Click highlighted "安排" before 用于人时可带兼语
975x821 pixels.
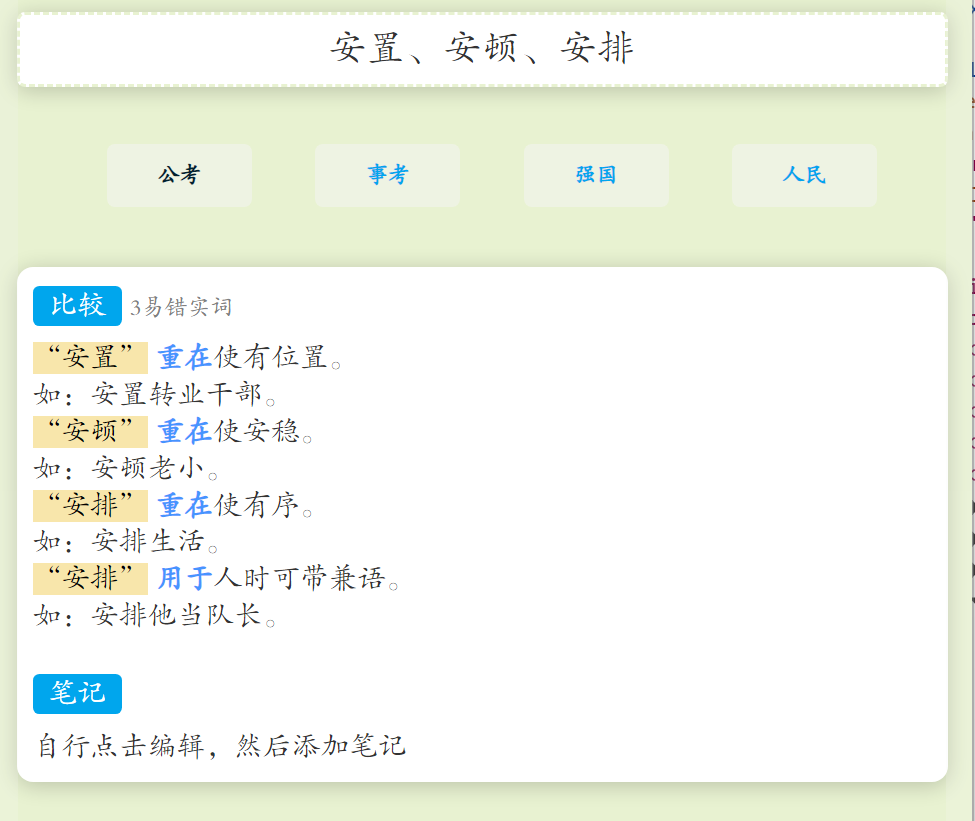point(90,578)
